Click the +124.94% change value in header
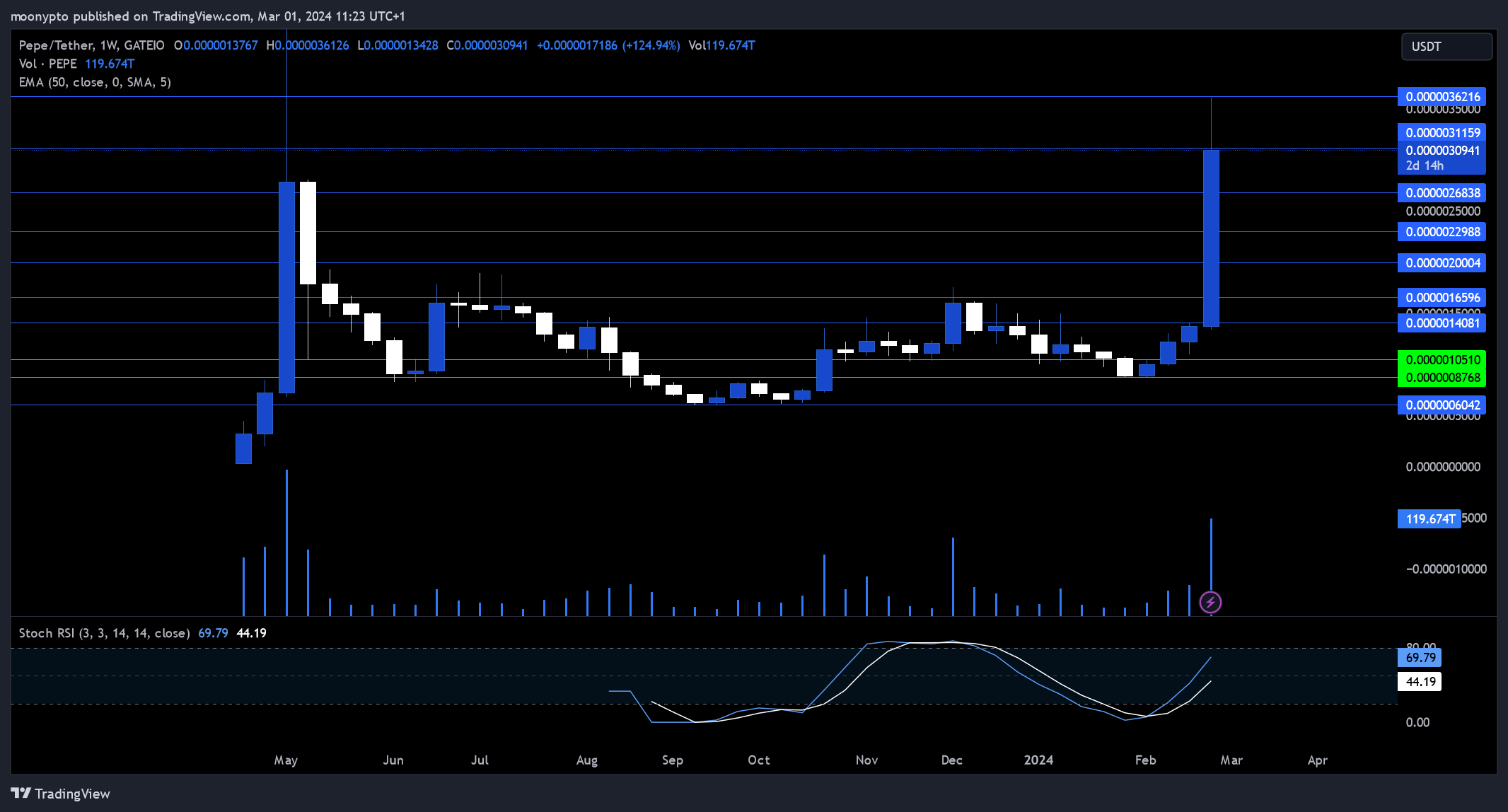 651,45
